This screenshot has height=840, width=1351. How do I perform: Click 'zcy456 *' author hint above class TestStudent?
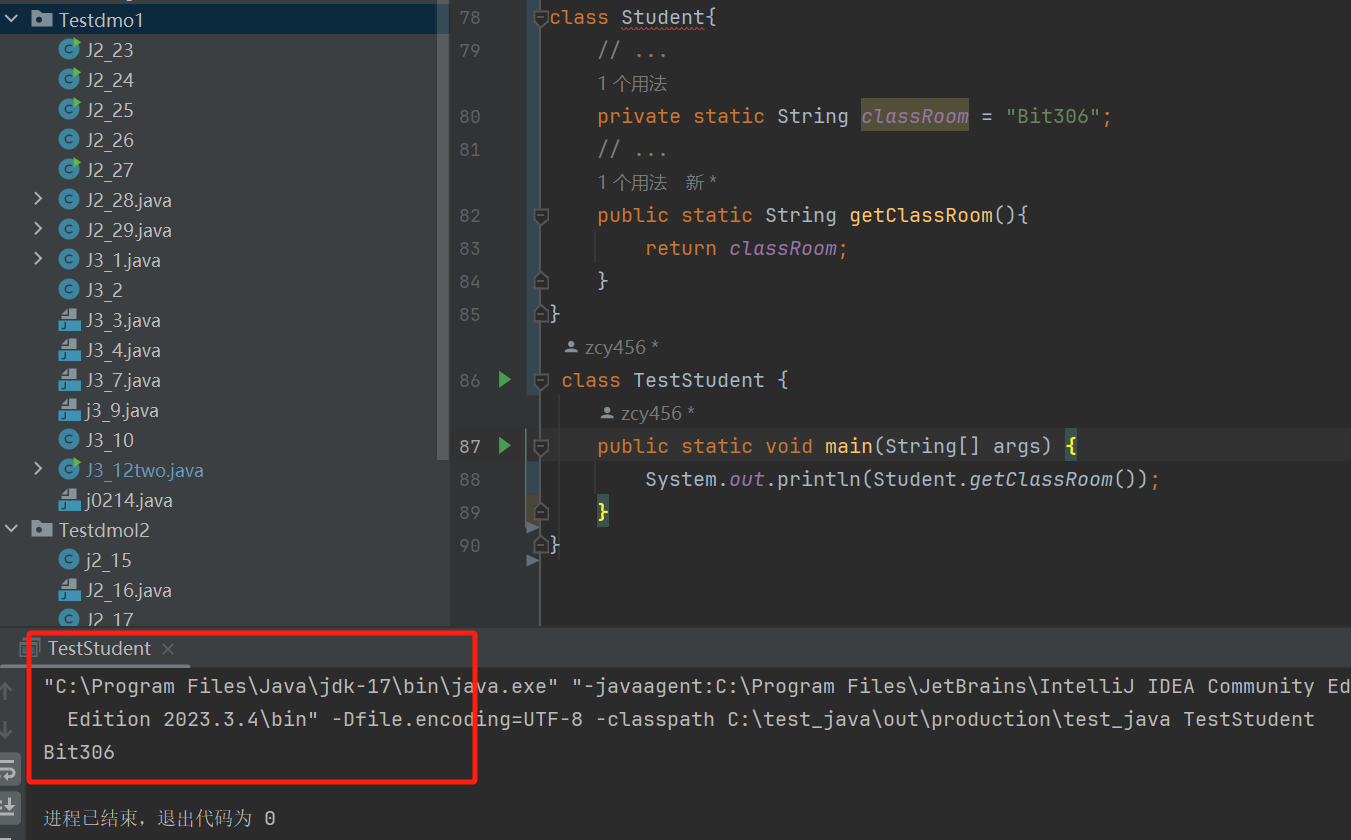click(612, 347)
